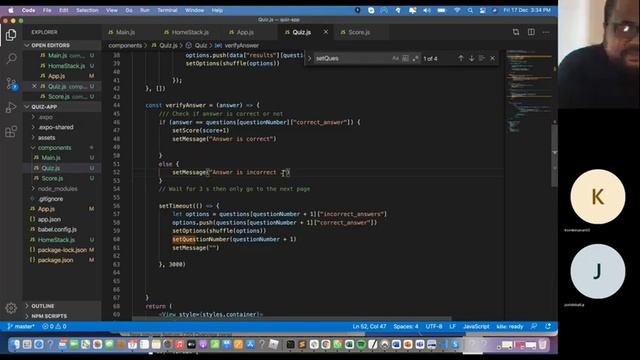Open app.json in explorer
This screenshot has width=640, height=360.
point(62,219)
